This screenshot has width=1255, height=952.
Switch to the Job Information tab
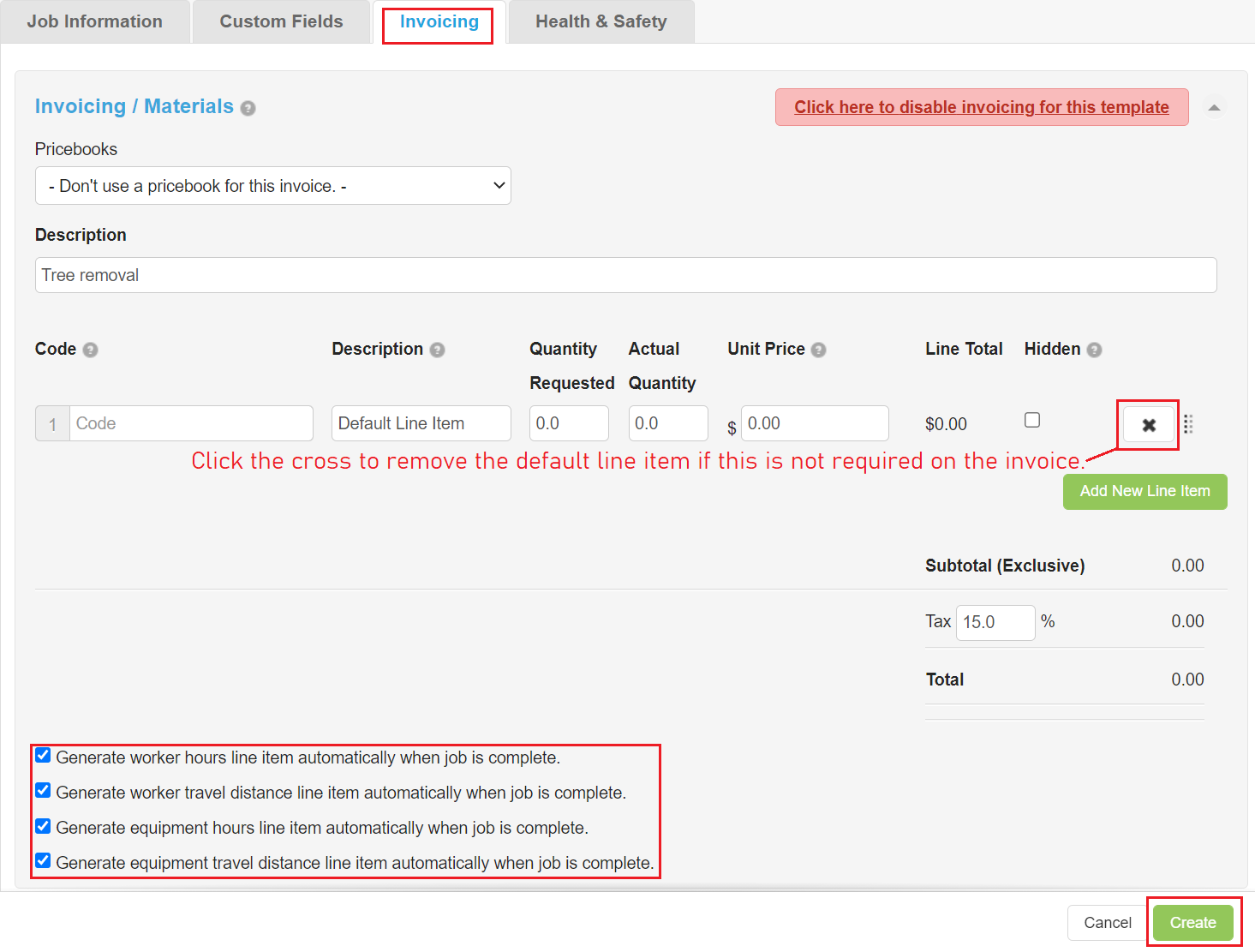pos(94,21)
